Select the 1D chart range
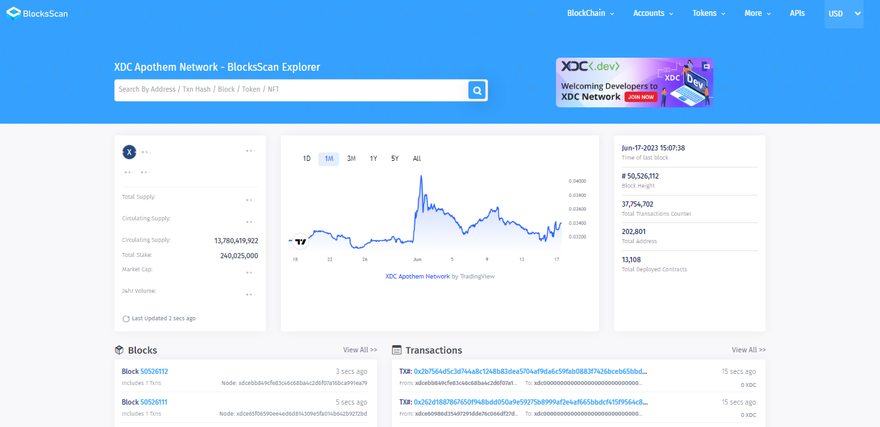 pyautogui.click(x=307, y=159)
